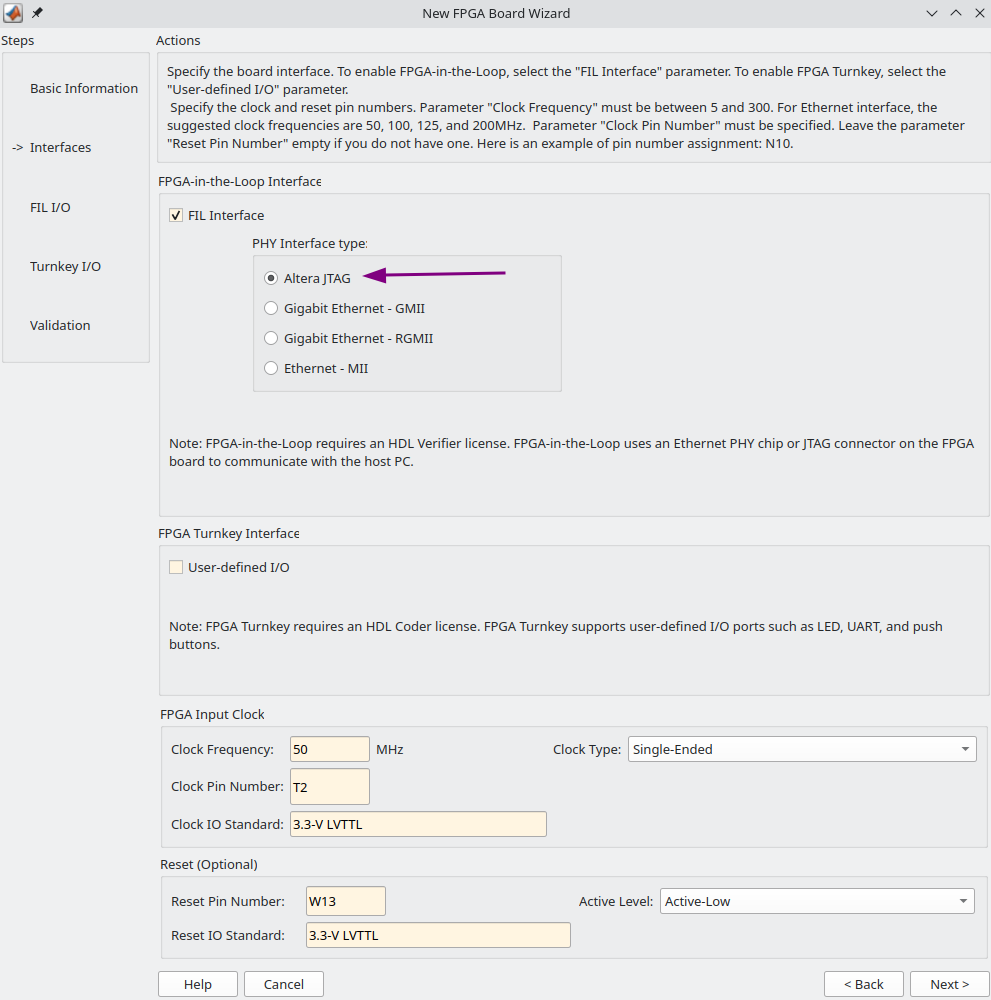Open the FIL I/O step
Screen dimensions: 991x1000
click(50, 207)
